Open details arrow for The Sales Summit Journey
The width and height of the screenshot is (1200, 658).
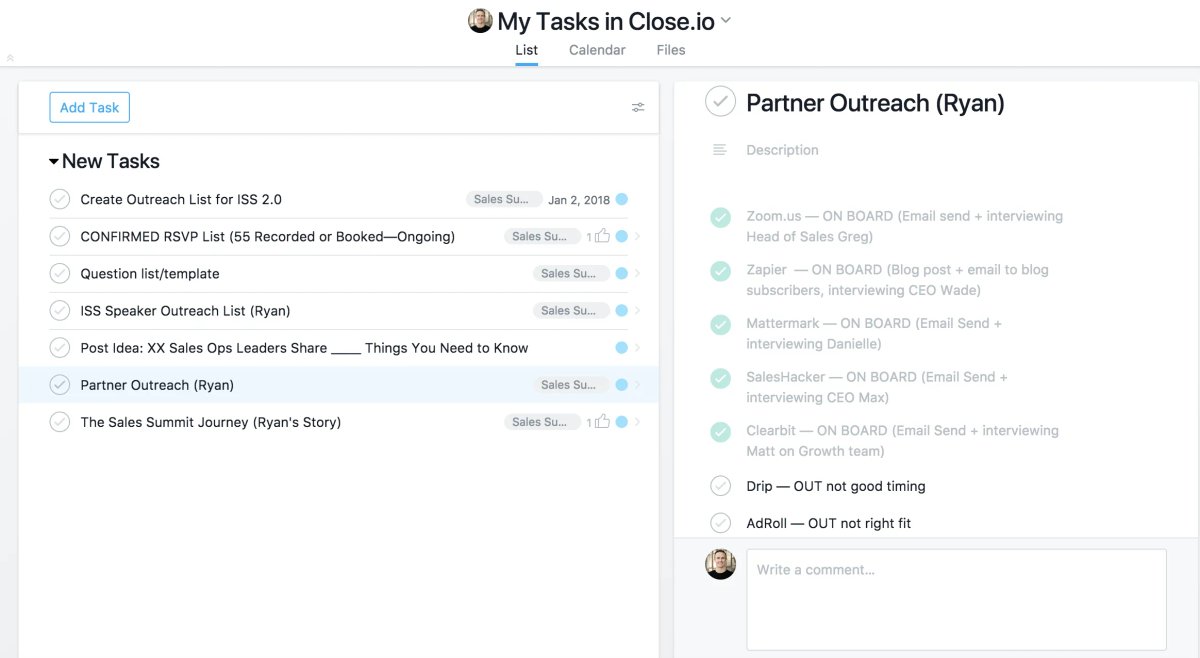point(638,422)
